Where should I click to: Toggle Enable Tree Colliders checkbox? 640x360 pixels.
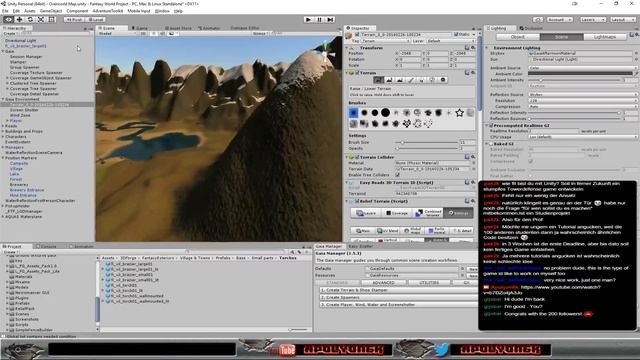[398, 175]
